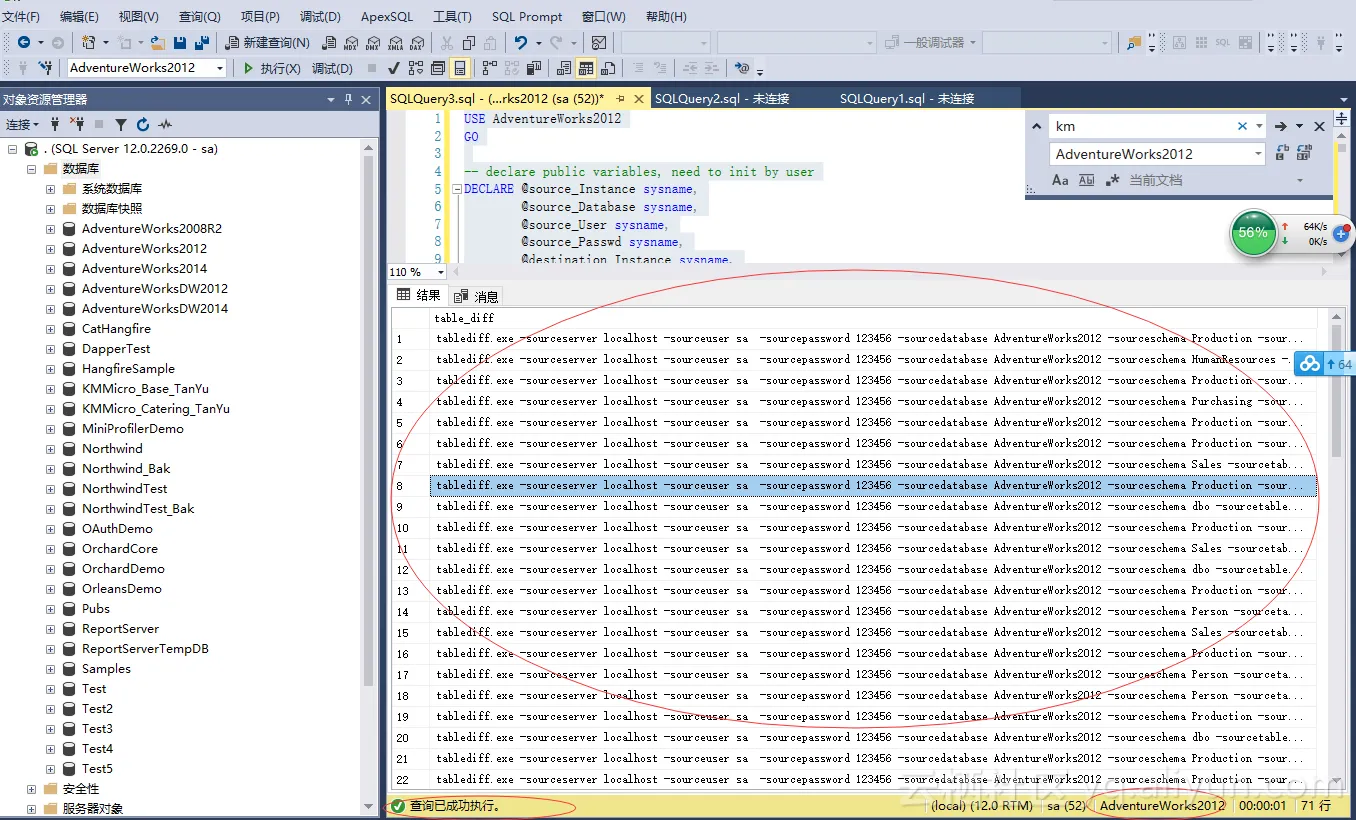The width and height of the screenshot is (1356, 820).
Task: Click the activity monitor icon in Object Explorer
Action: click(x=165, y=124)
